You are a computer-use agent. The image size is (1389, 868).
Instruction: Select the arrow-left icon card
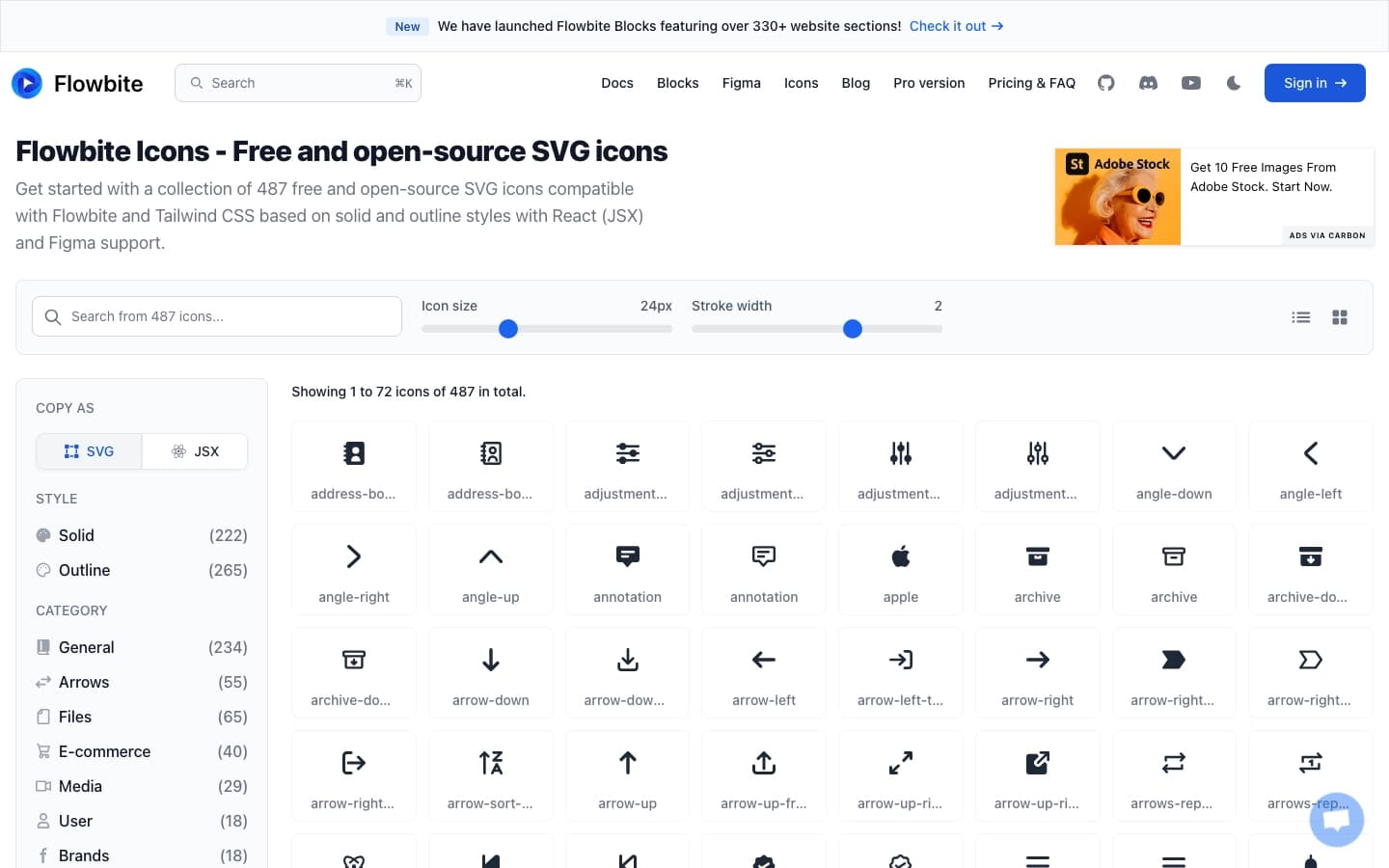[764, 672]
